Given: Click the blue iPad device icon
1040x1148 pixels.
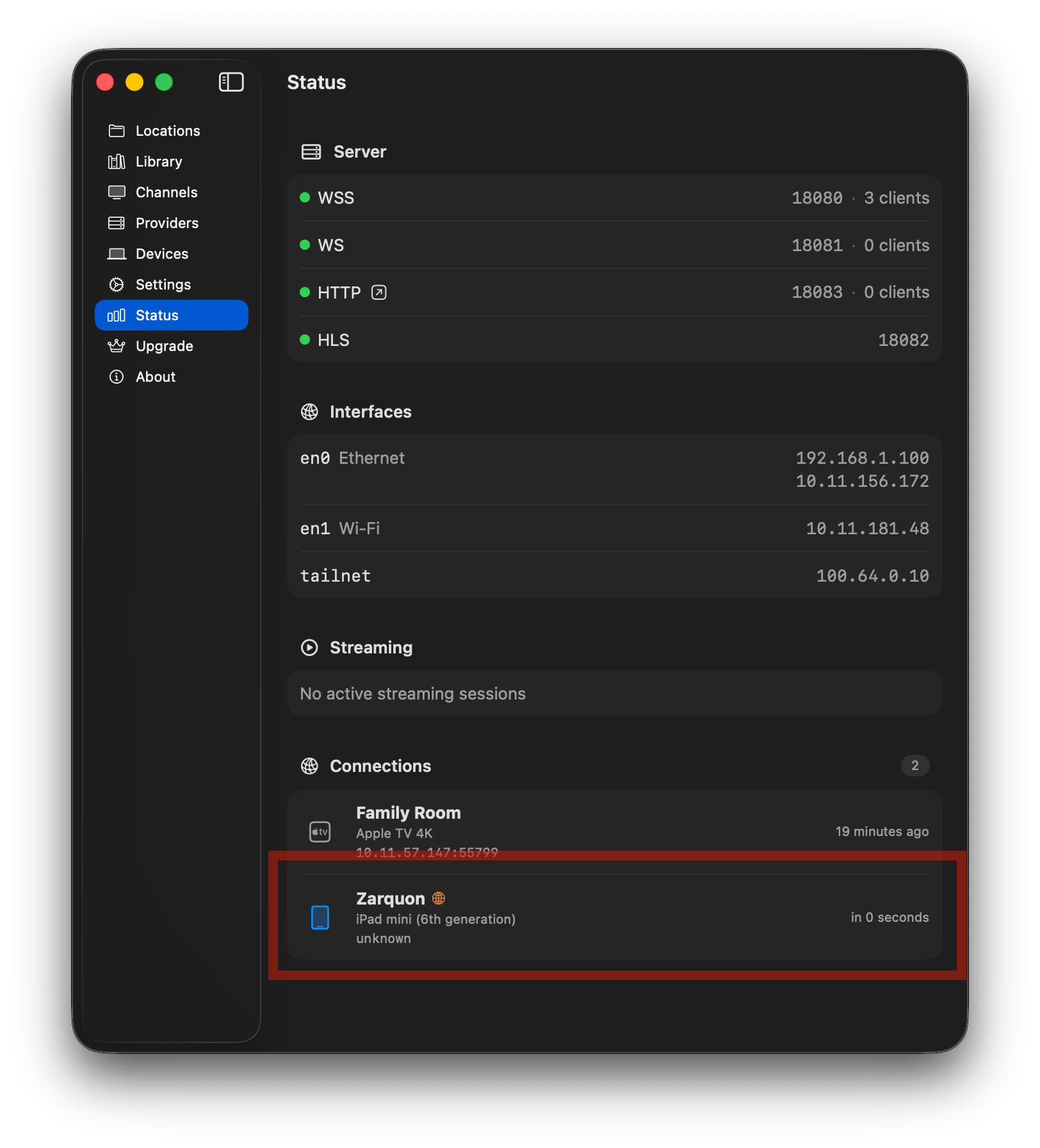Looking at the screenshot, I should [x=320, y=917].
